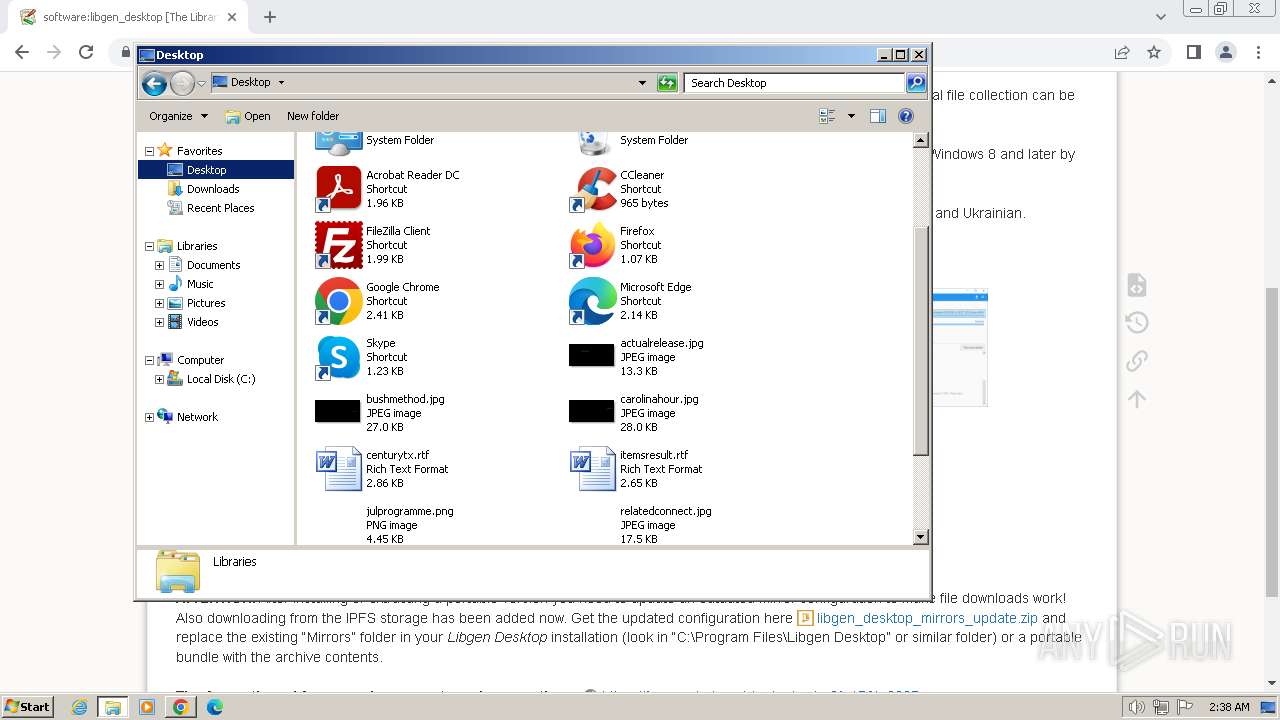1280x720 pixels.
Task: Open Explorer help
Action: click(x=906, y=116)
